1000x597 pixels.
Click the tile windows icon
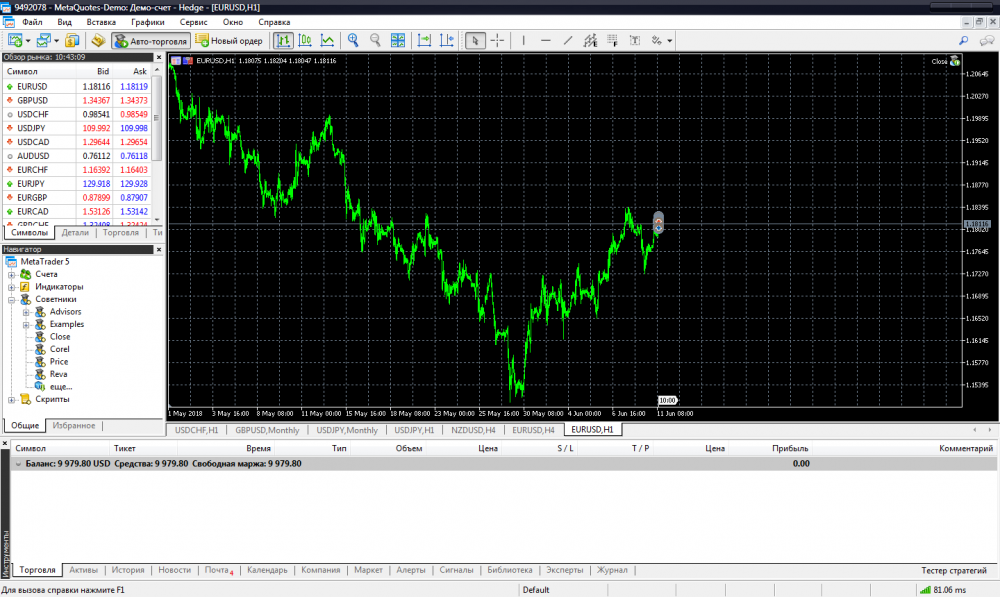[398, 41]
